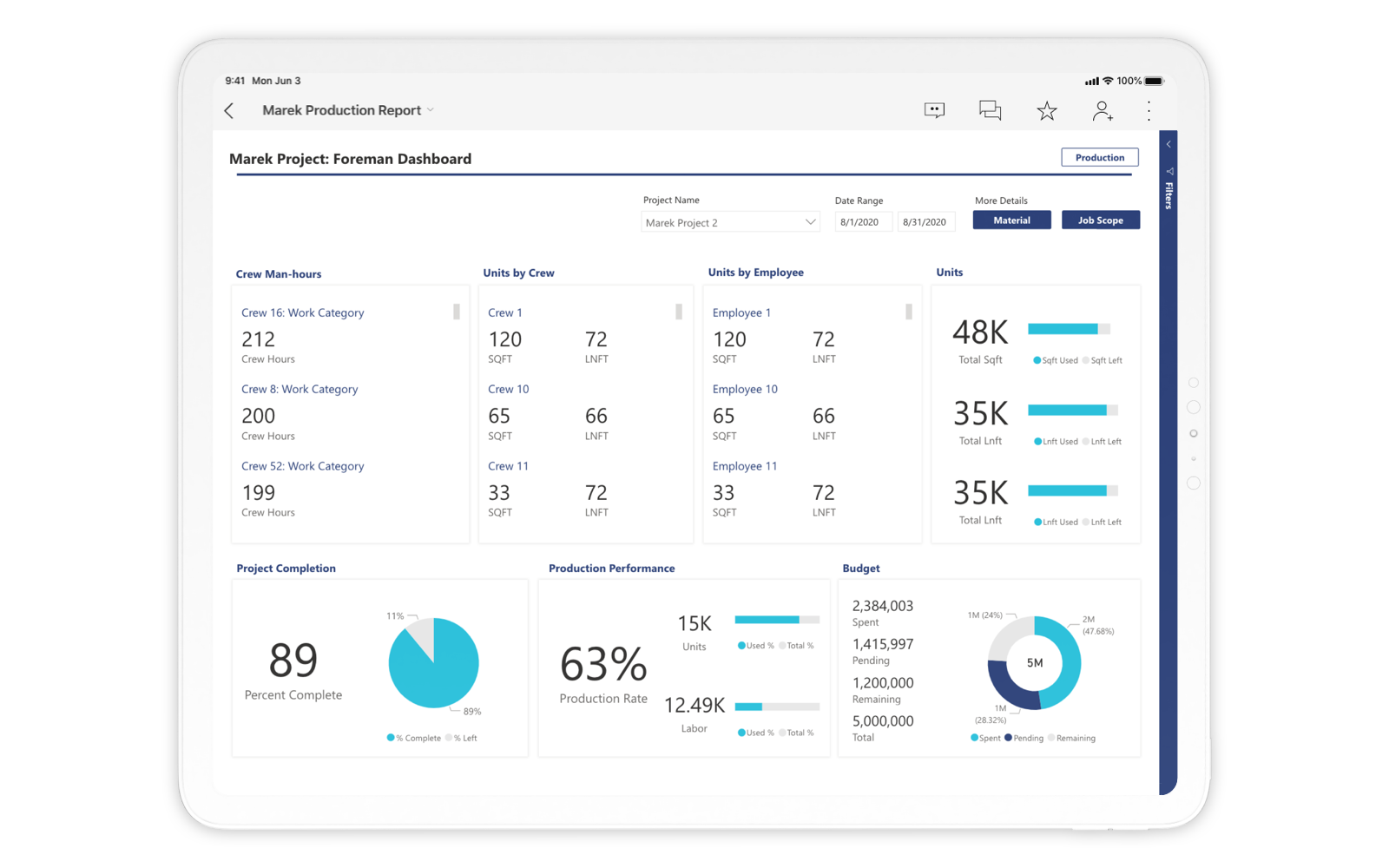1389x868 pixels.
Task: Open the comment bubble icon in header
Action: pyautogui.click(x=934, y=110)
